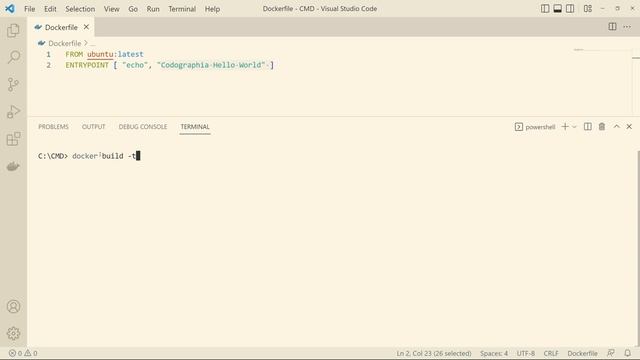
Task: Click "Codographia-Hello-World" string in editor
Action: point(211,65)
